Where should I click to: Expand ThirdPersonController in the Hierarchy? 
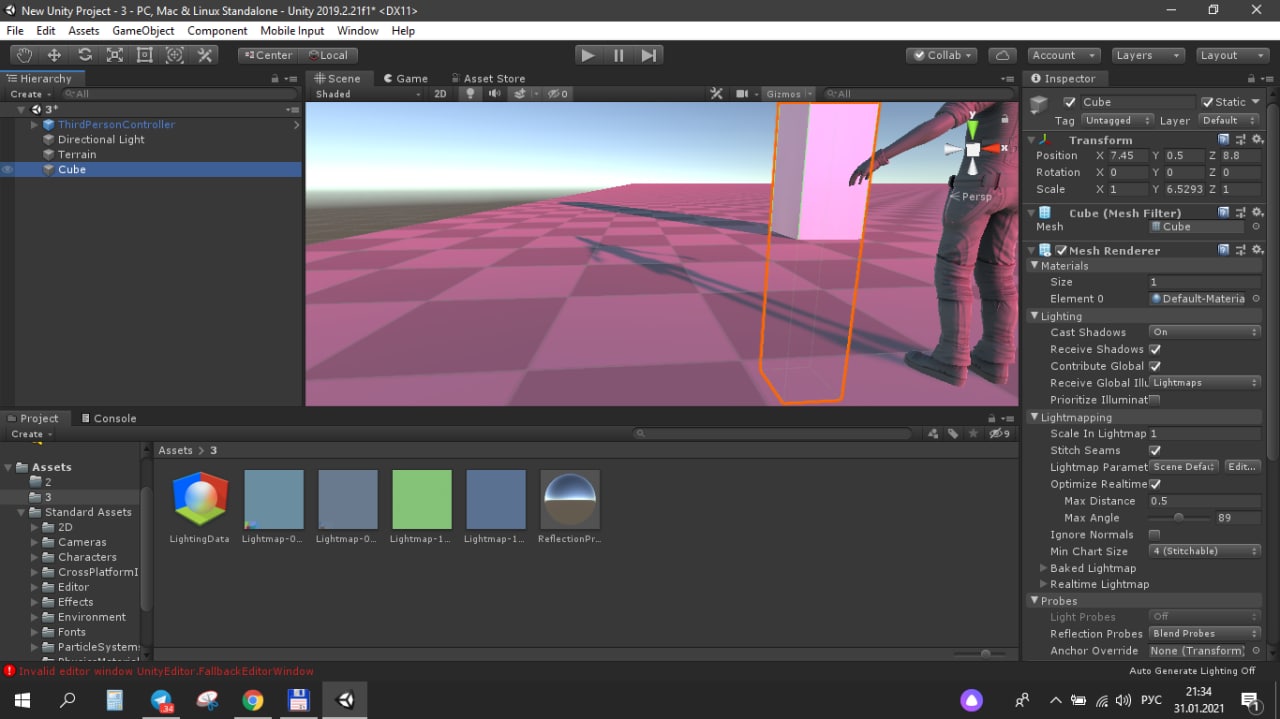[x=34, y=125]
